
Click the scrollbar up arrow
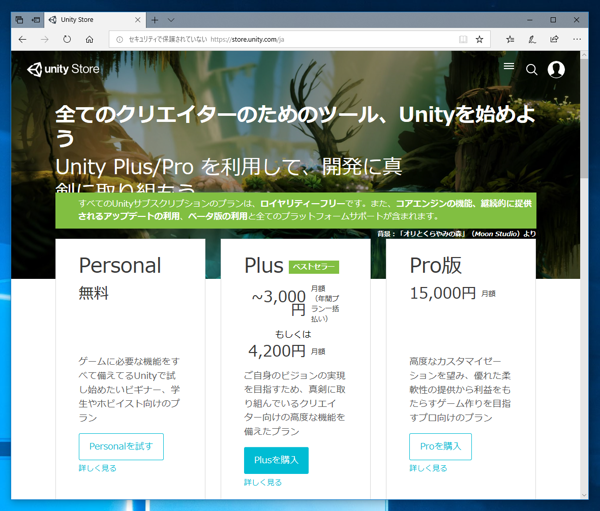pyautogui.click(x=584, y=55)
